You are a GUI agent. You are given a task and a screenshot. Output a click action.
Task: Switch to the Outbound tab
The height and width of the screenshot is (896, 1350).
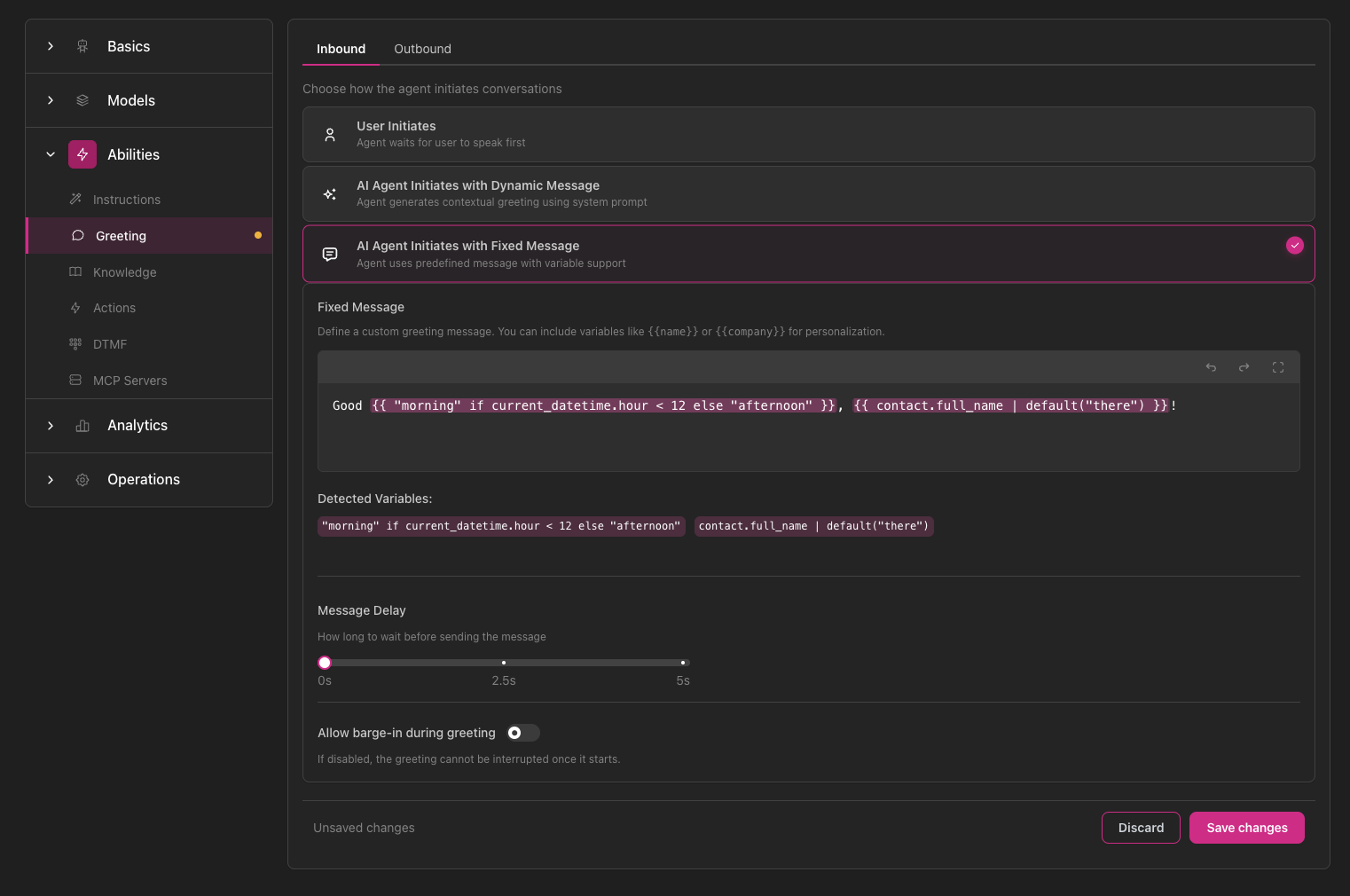pyautogui.click(x=422, y=49)
